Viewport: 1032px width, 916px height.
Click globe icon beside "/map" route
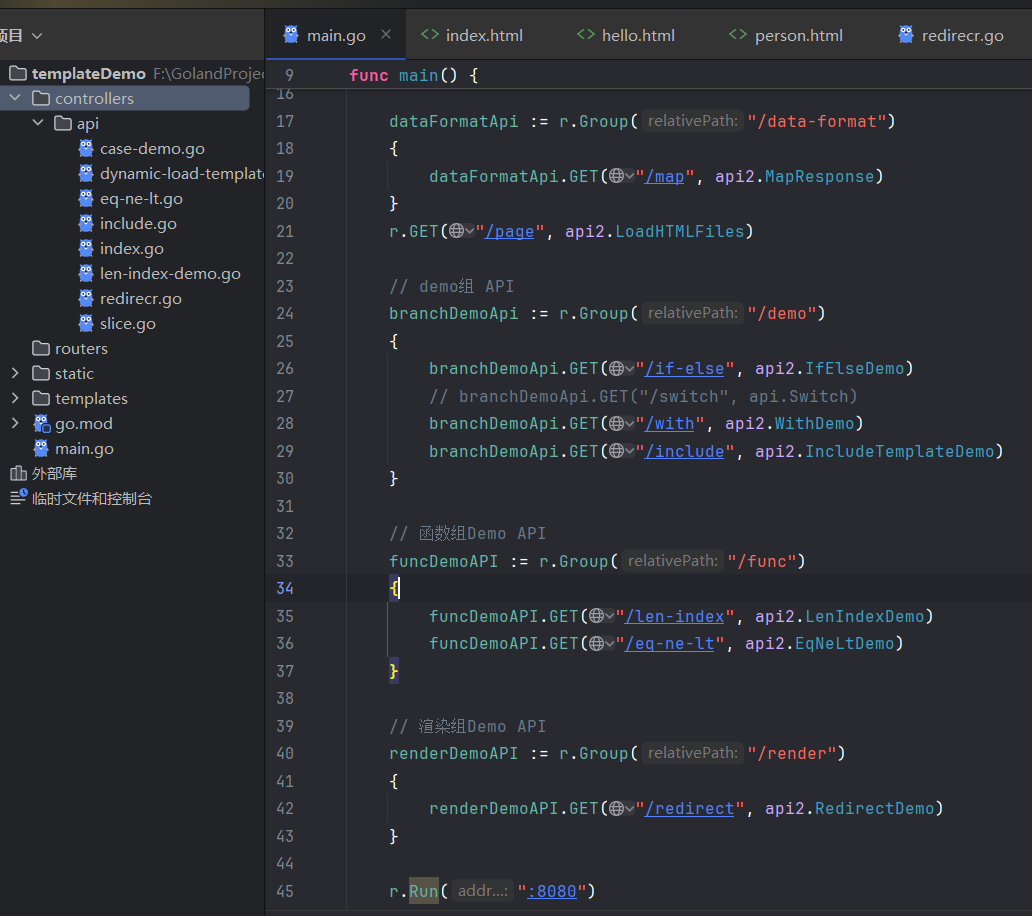pos(618,176)
